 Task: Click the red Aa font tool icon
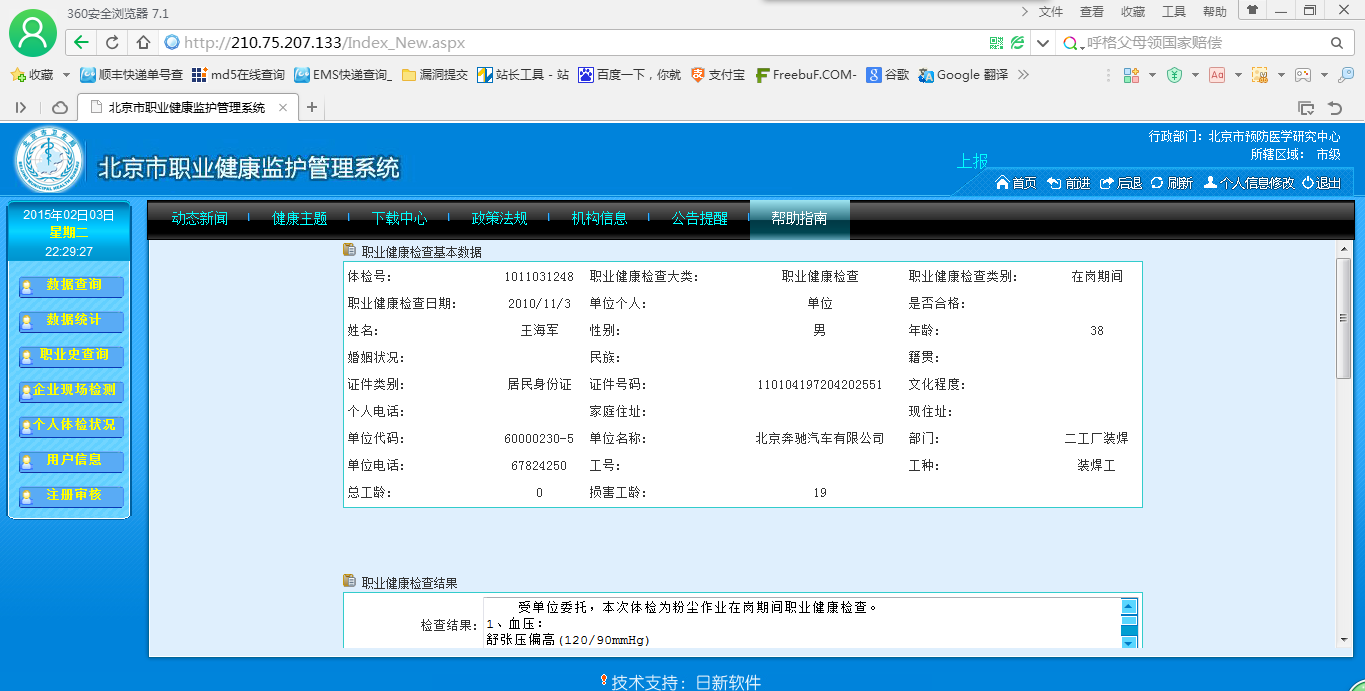click(1217, 75)
